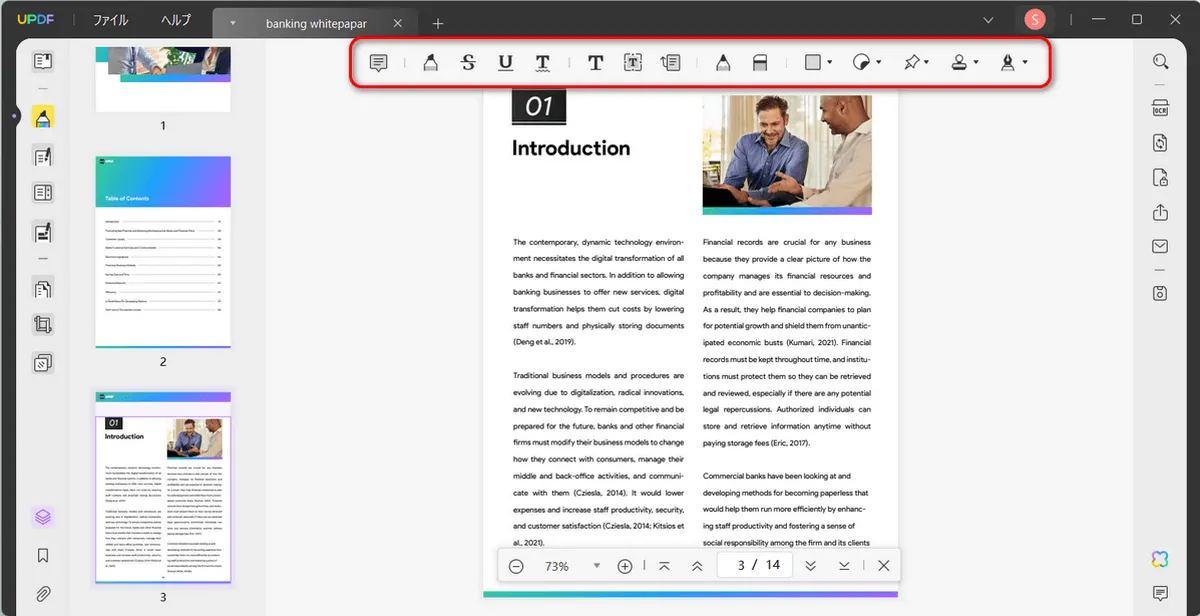Select page 3 Introduction thumbnail

163,488
